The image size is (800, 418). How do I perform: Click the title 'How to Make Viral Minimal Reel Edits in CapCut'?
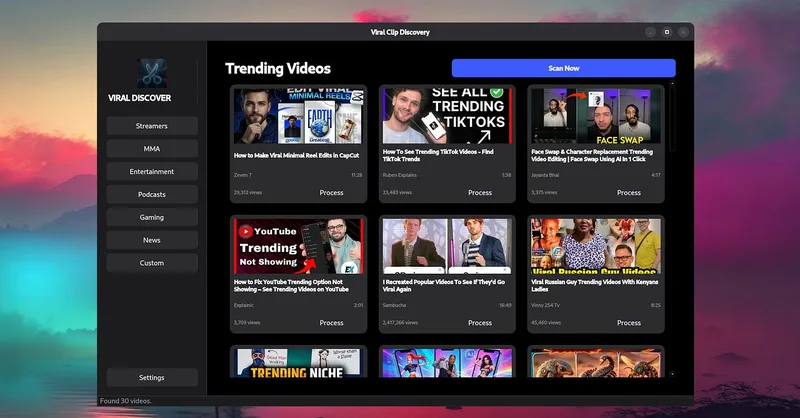(x=296, y=155)
